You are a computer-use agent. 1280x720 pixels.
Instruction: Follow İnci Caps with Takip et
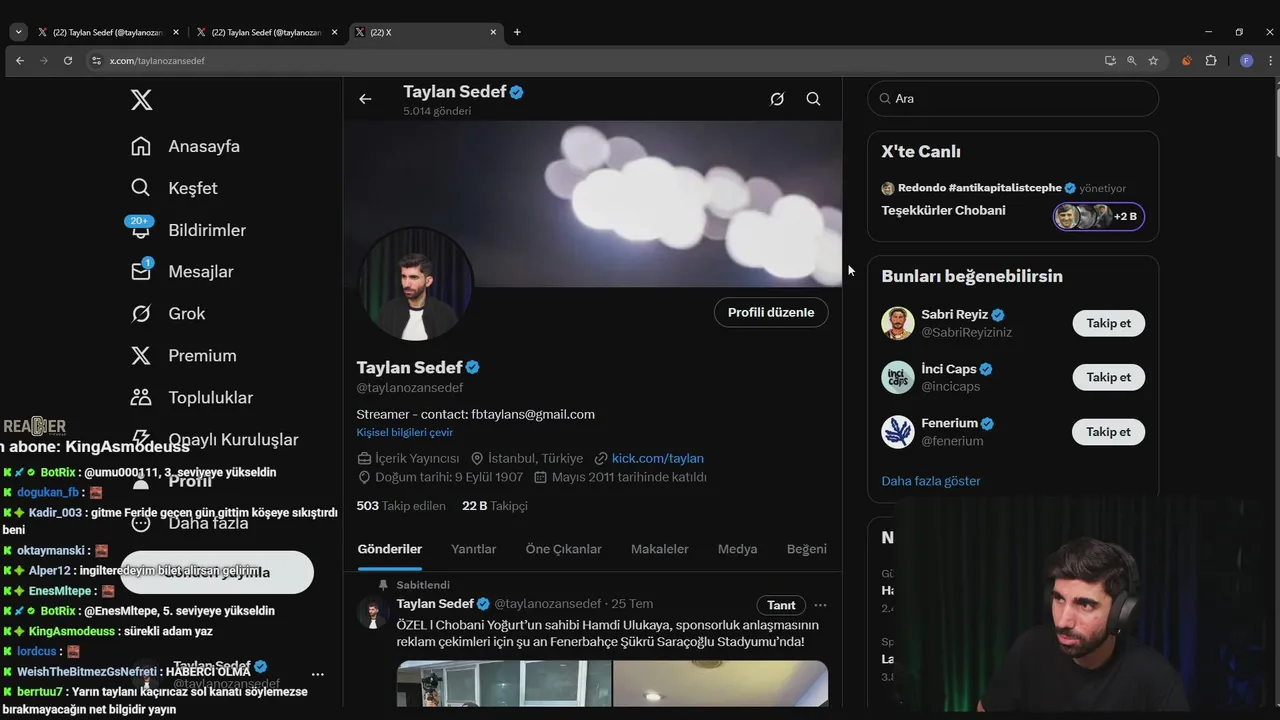[1109, 377]
